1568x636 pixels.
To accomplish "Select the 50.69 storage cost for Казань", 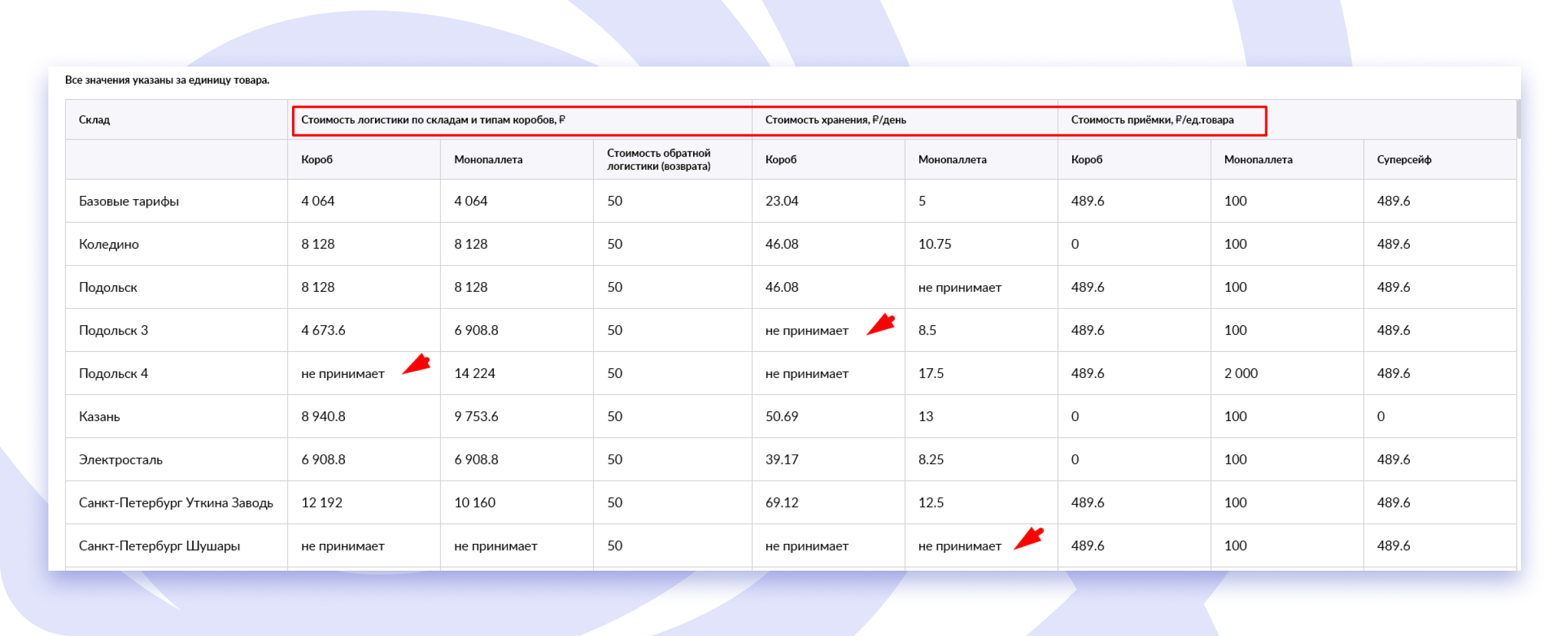I will (781, 417).
